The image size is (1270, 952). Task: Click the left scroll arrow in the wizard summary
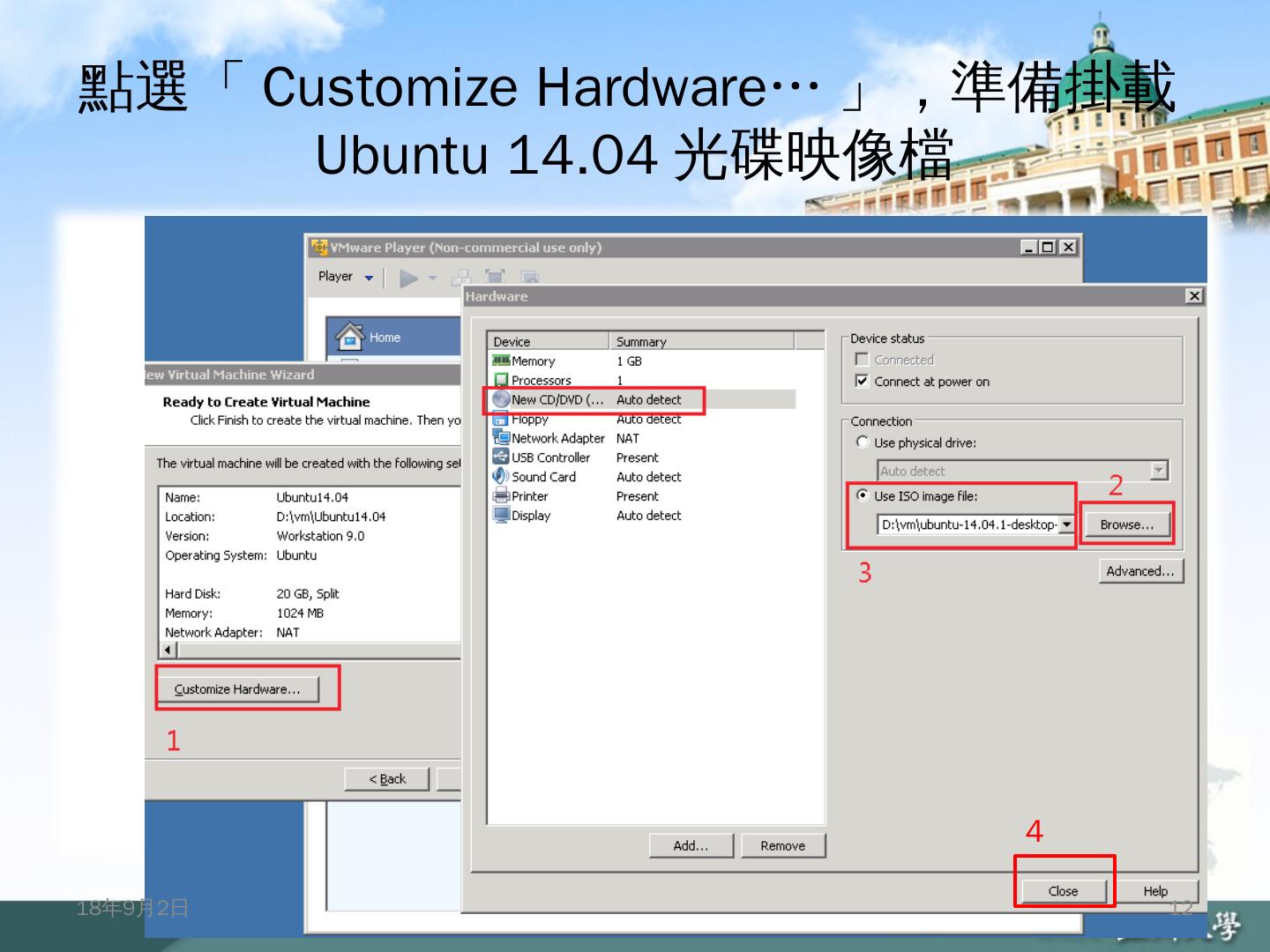coord(168,651)
